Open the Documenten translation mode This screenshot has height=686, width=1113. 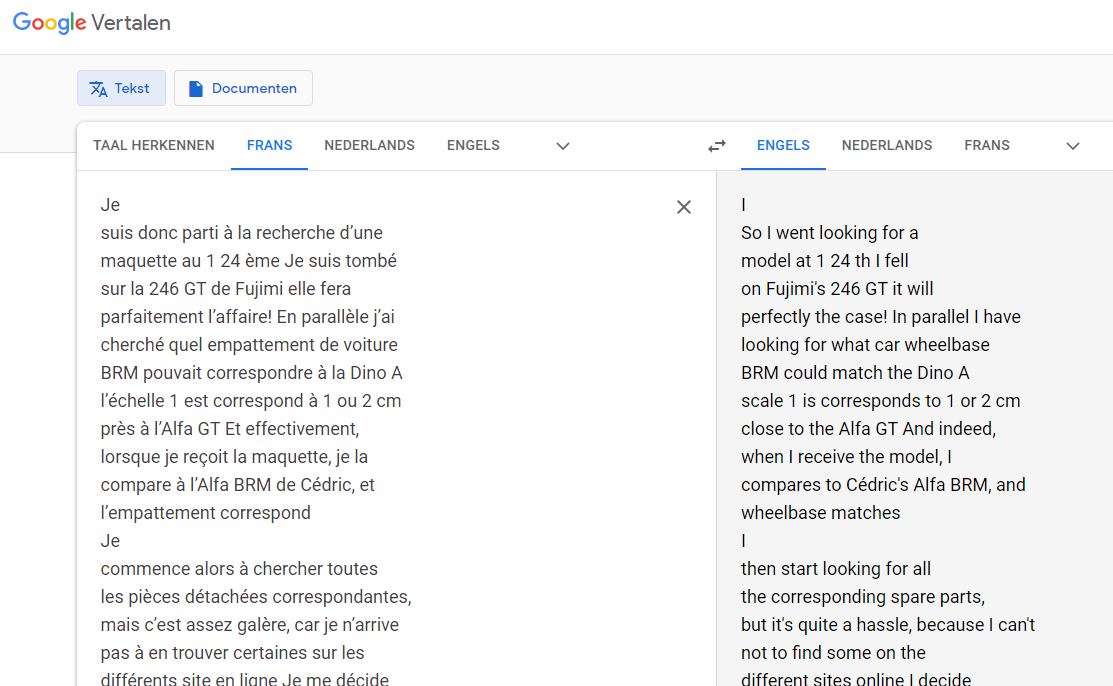click(x=243, y=88)
